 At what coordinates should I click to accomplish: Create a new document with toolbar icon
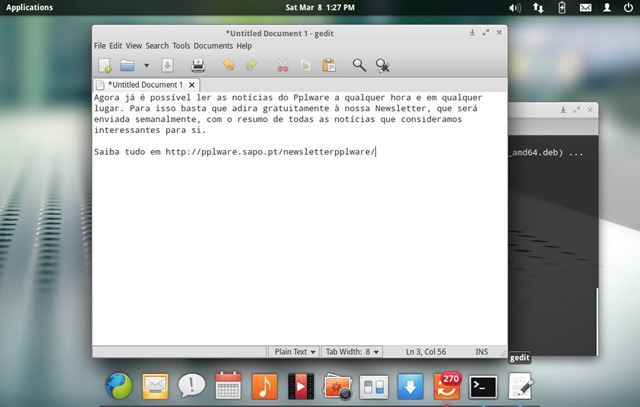point(105,65)
